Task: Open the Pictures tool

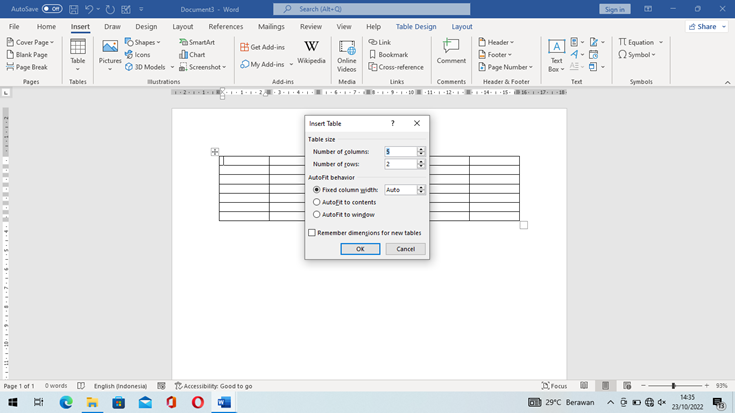Action: 110,55
